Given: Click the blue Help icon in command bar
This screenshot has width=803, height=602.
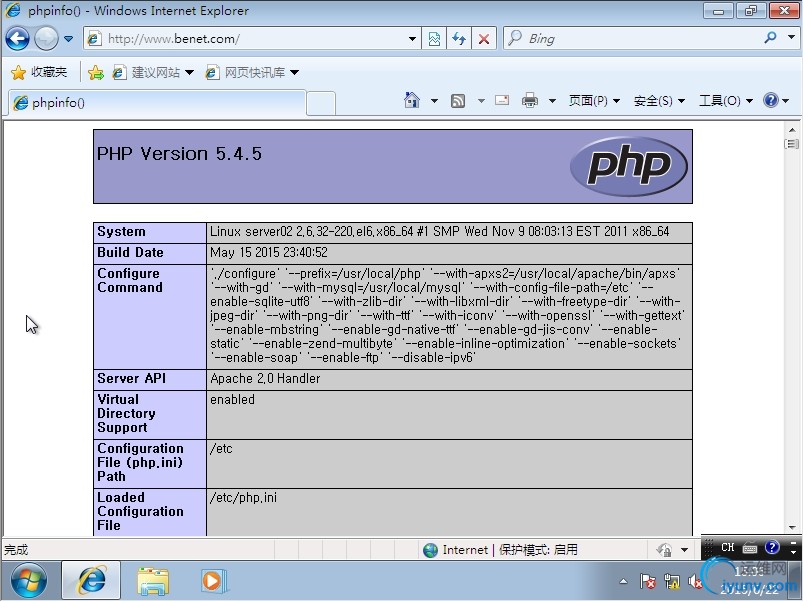Looking at the screenshot, I should [x=771, y=100].
